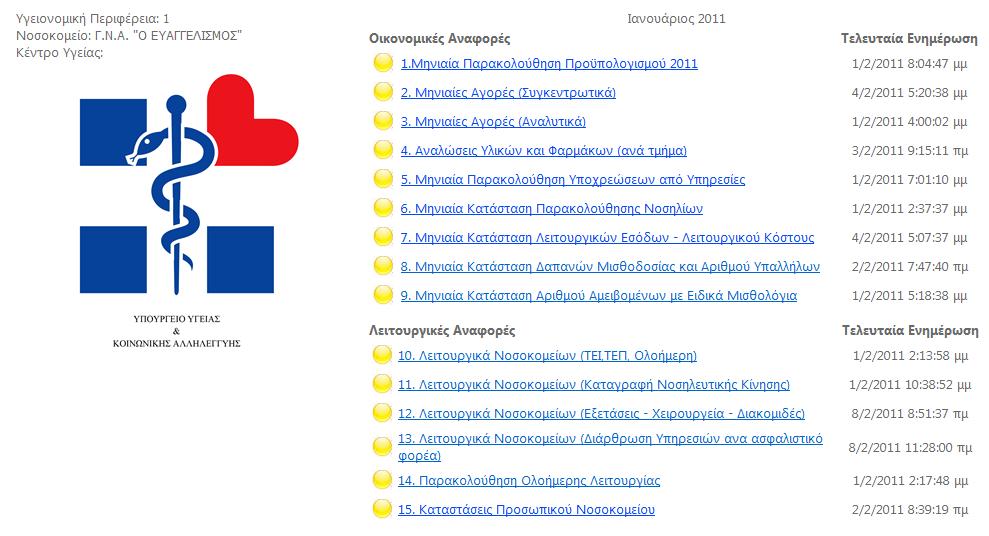Open 7. Λειτουργικών Εσόδων - Λειτουργικού Κόστους link
This screenshot has height=536, width=989.
point(607,238)
